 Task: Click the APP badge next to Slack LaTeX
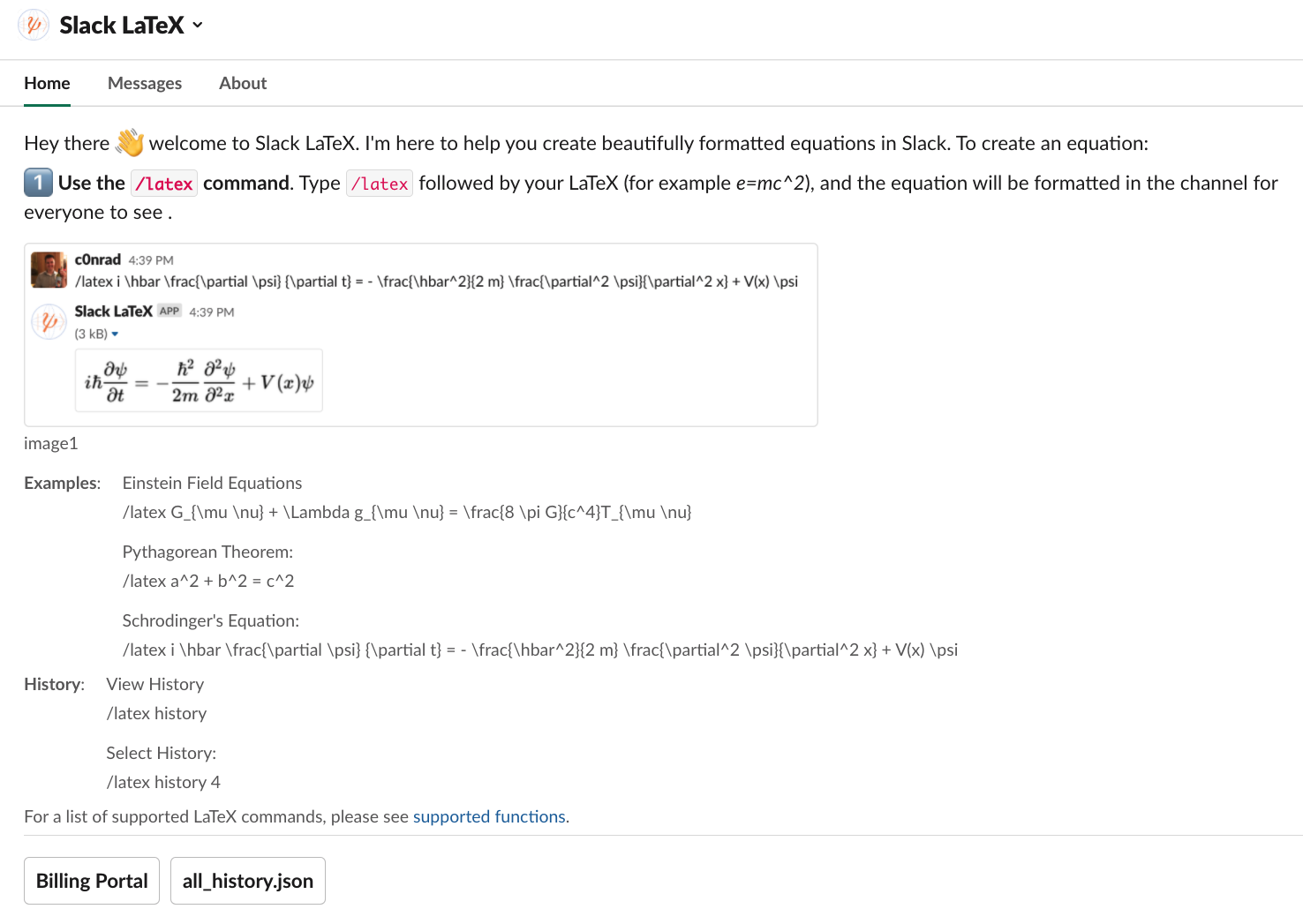pyautogui.click(x=169, y=311)
